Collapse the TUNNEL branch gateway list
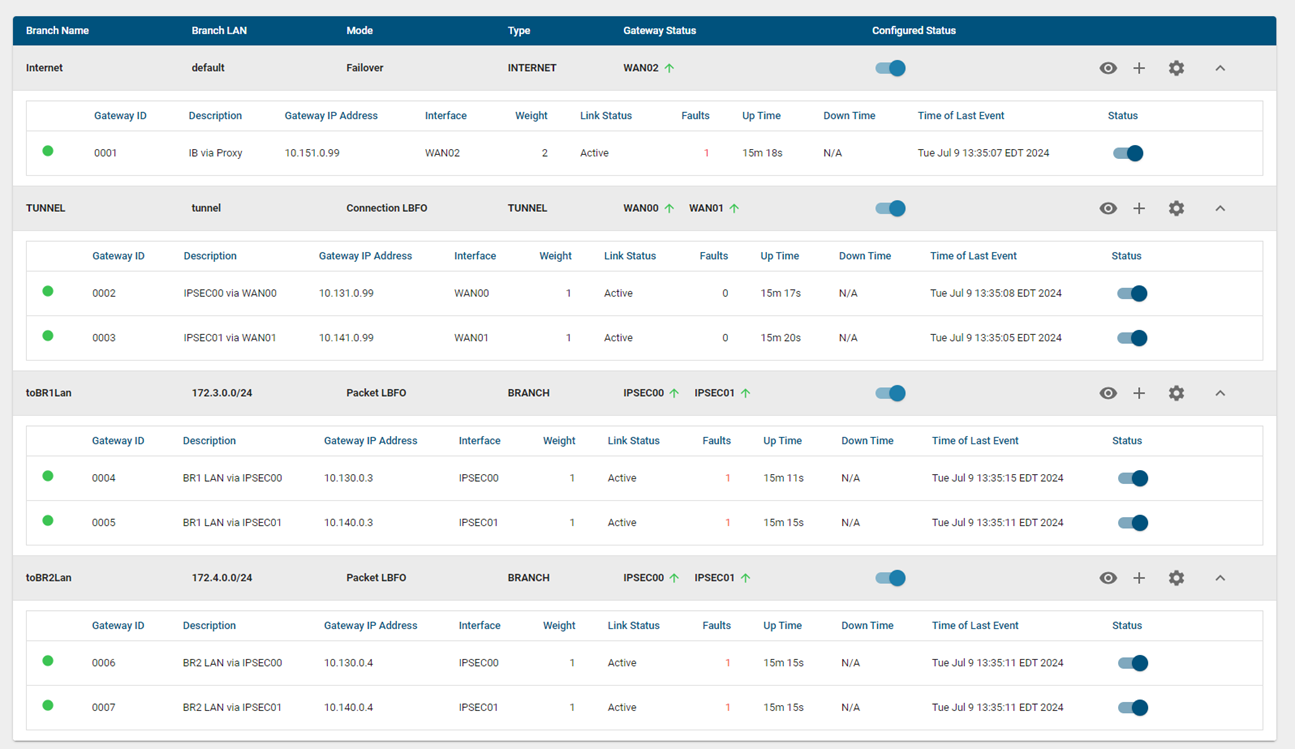This screenshot has width=1296, height=749. [1220, 208]
